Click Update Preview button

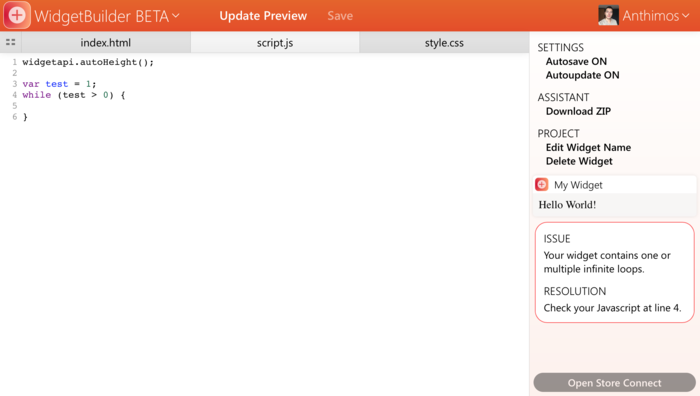click(263, 16)
